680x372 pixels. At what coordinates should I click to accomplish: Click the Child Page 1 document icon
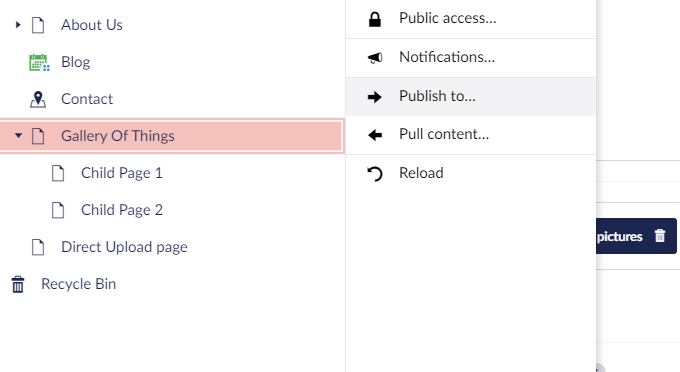point(58,173)
